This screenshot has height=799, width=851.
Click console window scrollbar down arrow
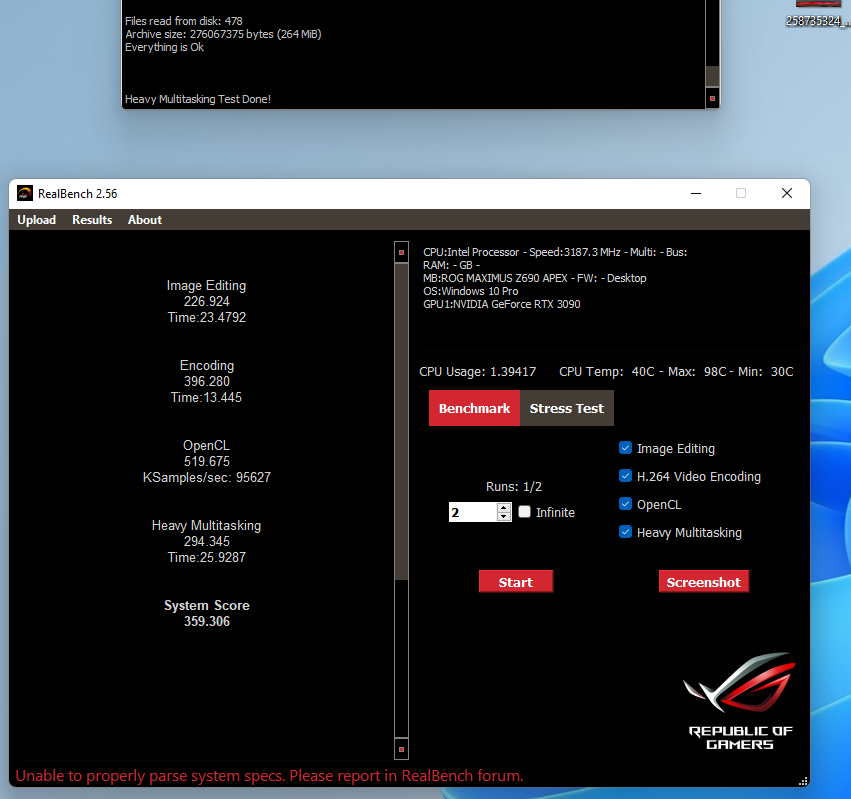coord(712,98)
